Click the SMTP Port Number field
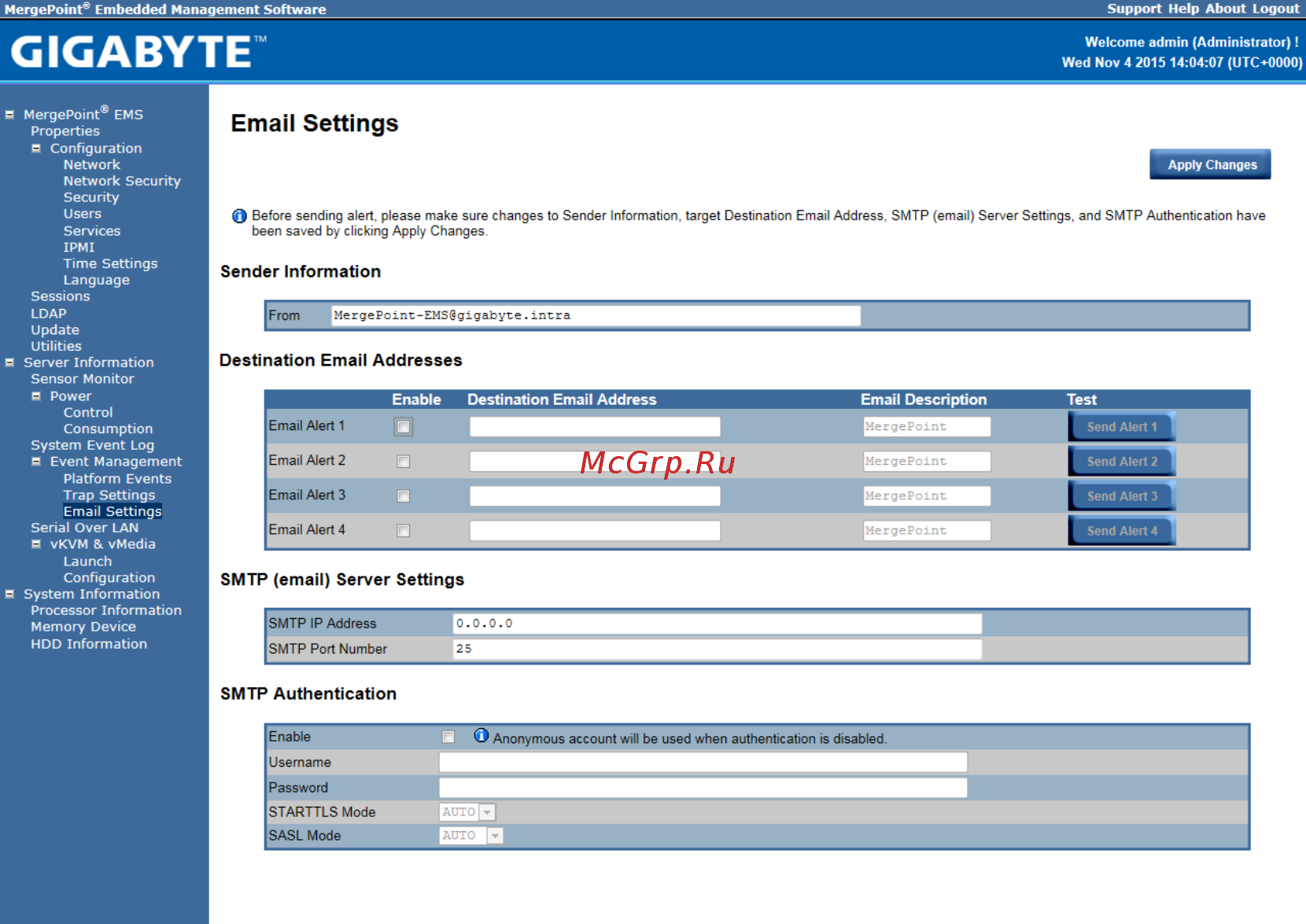The image size is (1306, 924). coord(718,649)
